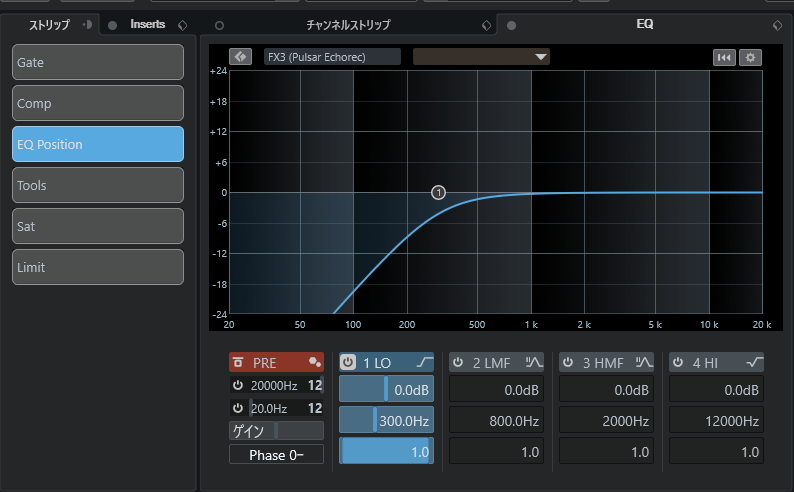The image size is (794, 492).
Task: Click the 20.0Hz low-cut frequency value
Action: click(269, 408)
